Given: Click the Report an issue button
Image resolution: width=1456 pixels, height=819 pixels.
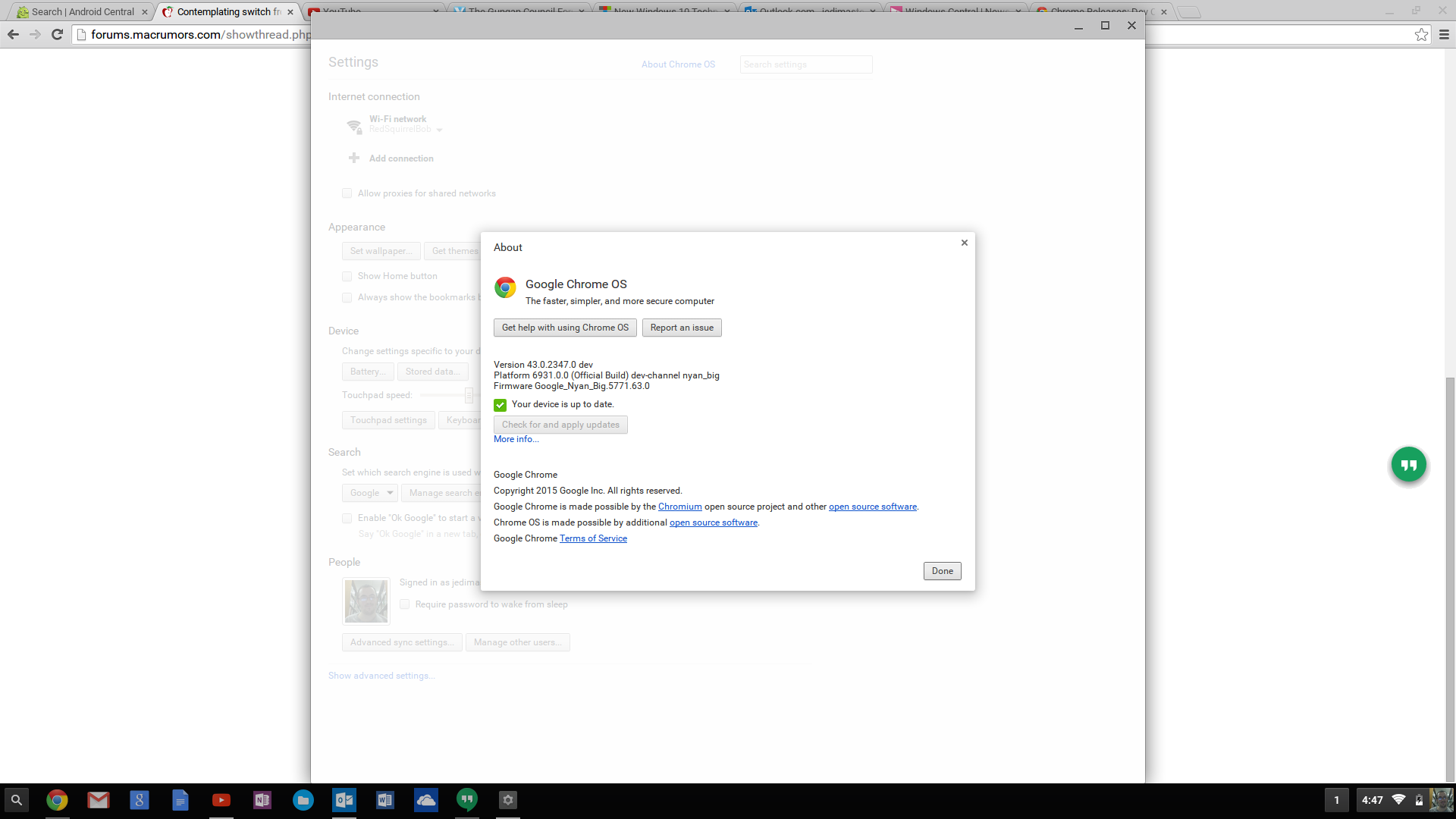Looking at the screenshot, I should [682, 328].
